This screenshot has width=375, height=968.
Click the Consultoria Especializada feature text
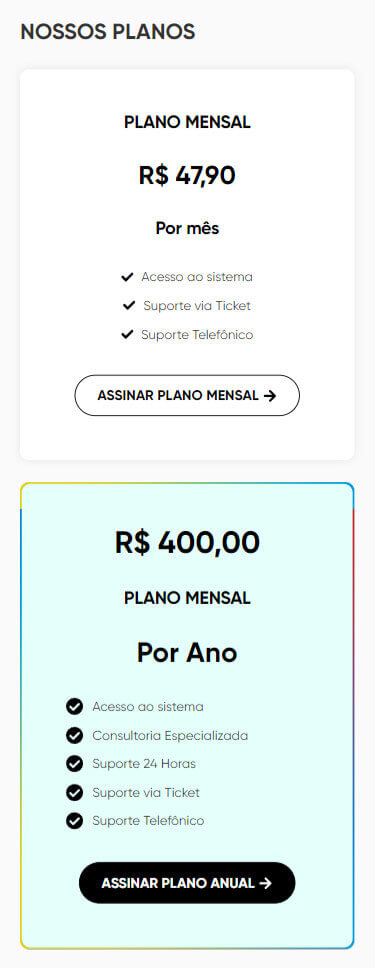[x=170, y=736]
